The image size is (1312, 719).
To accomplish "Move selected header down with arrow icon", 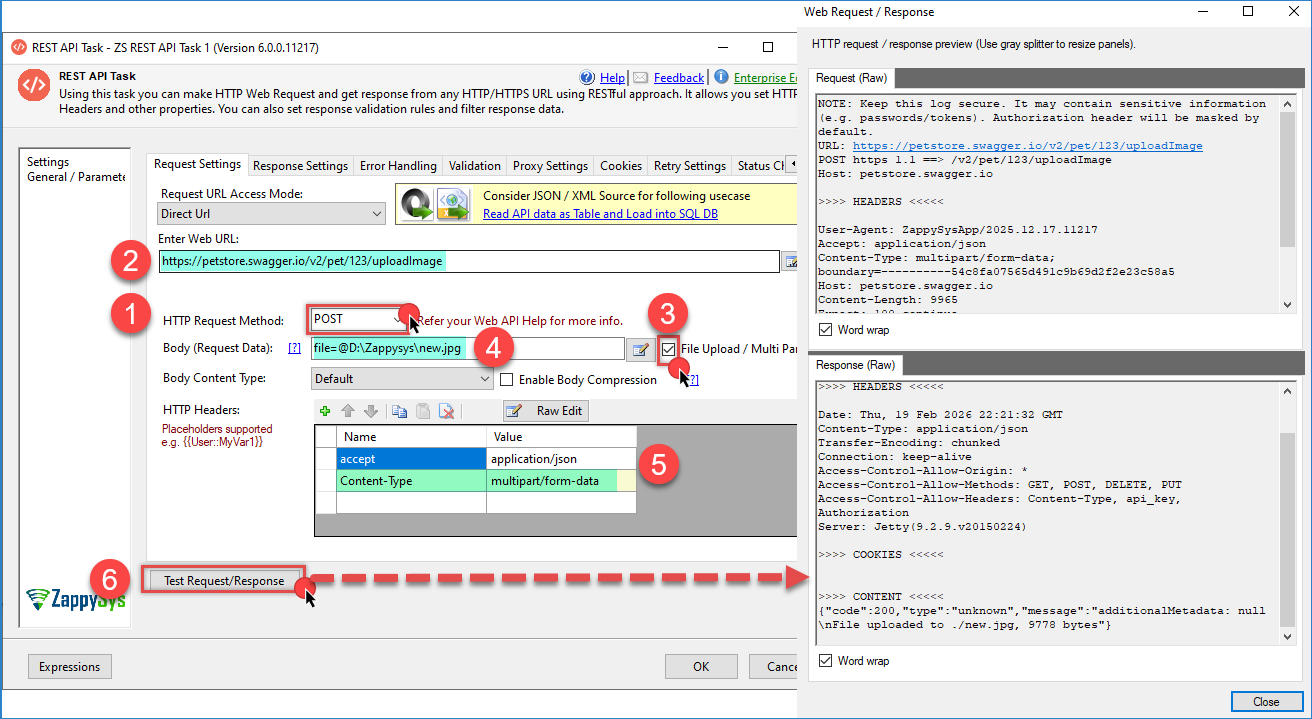I will tap(370, 411).
